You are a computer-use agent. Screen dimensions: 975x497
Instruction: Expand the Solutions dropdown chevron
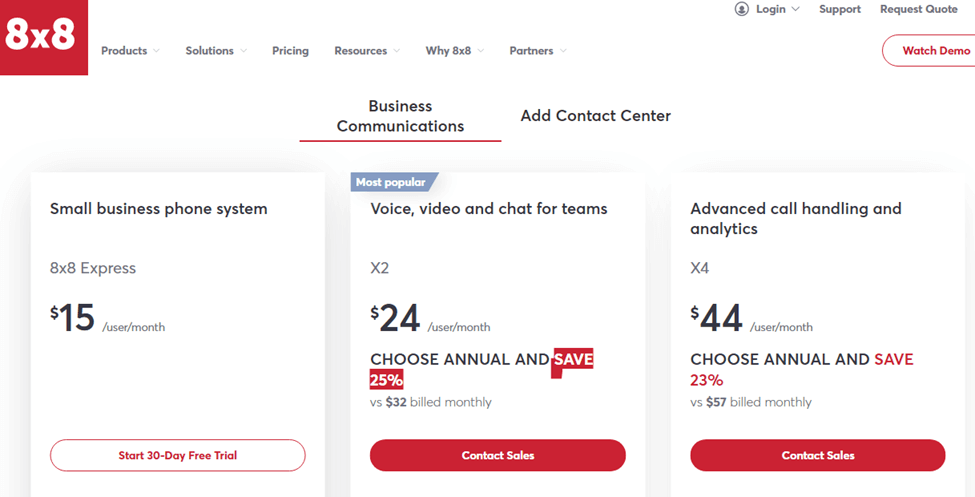[x=243, y=51]
